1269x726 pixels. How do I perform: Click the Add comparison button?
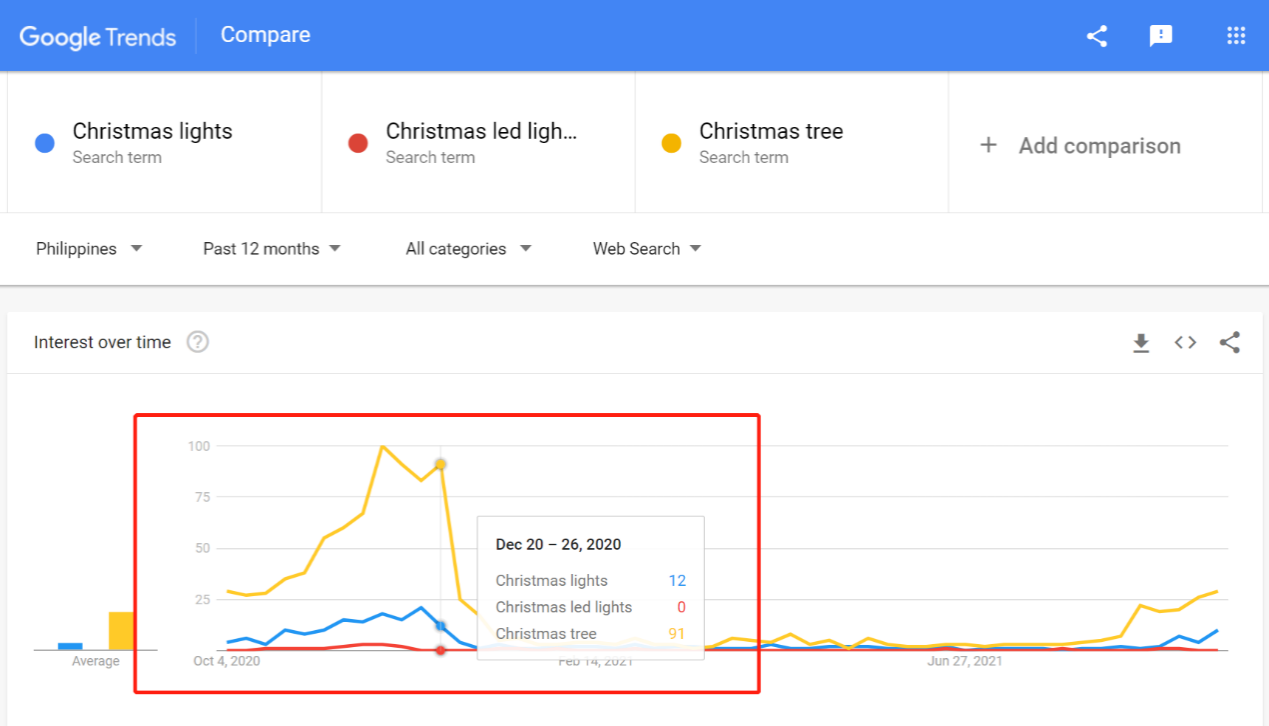pos(1099,146)
